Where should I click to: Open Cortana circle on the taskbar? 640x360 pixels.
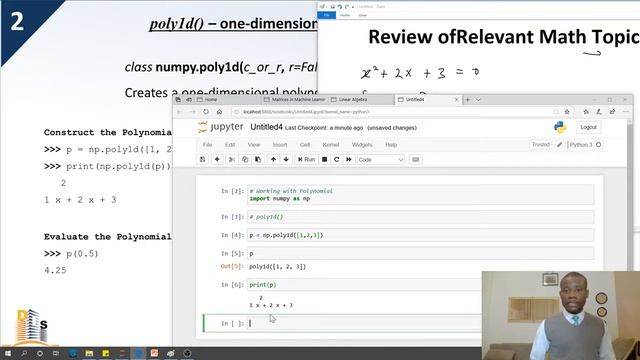[40, 353]
